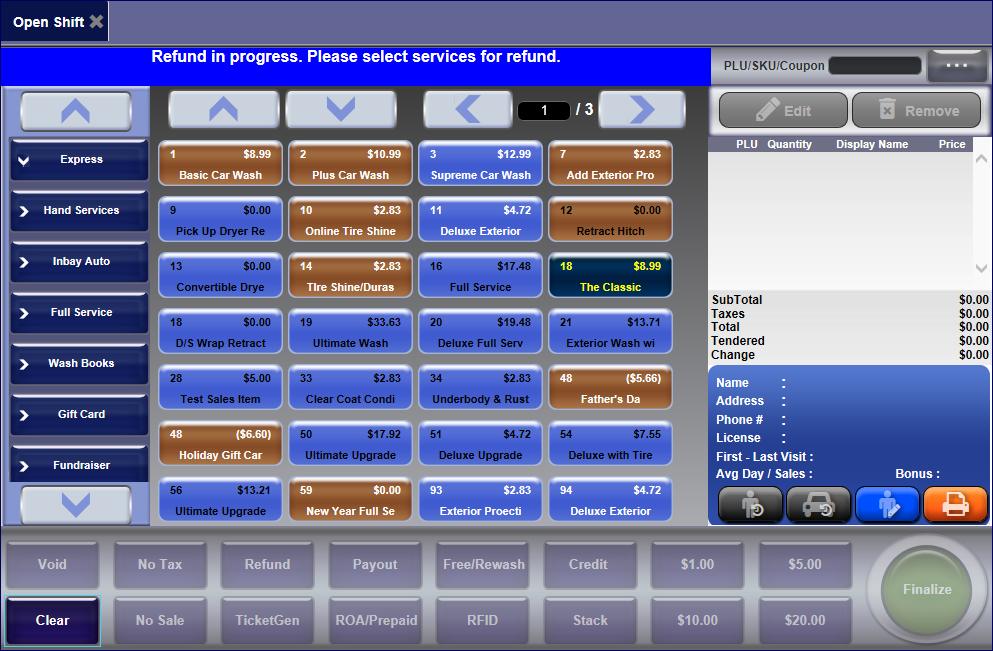Click the vehicle history car icon
This screenshot has width=993, height=651.
point(818,505)
